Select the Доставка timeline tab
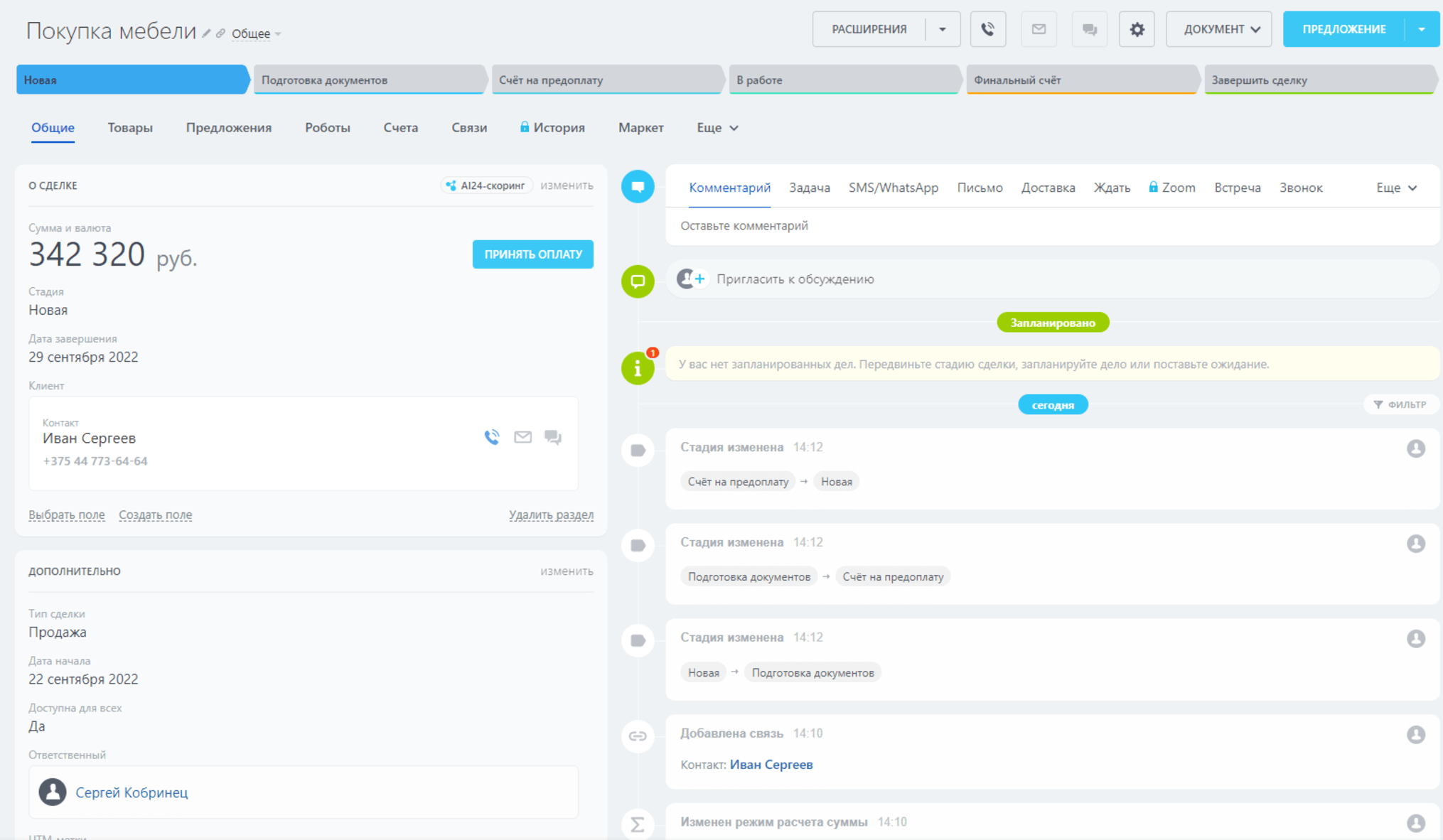 pyautogui.click(x=1048, y=188)
